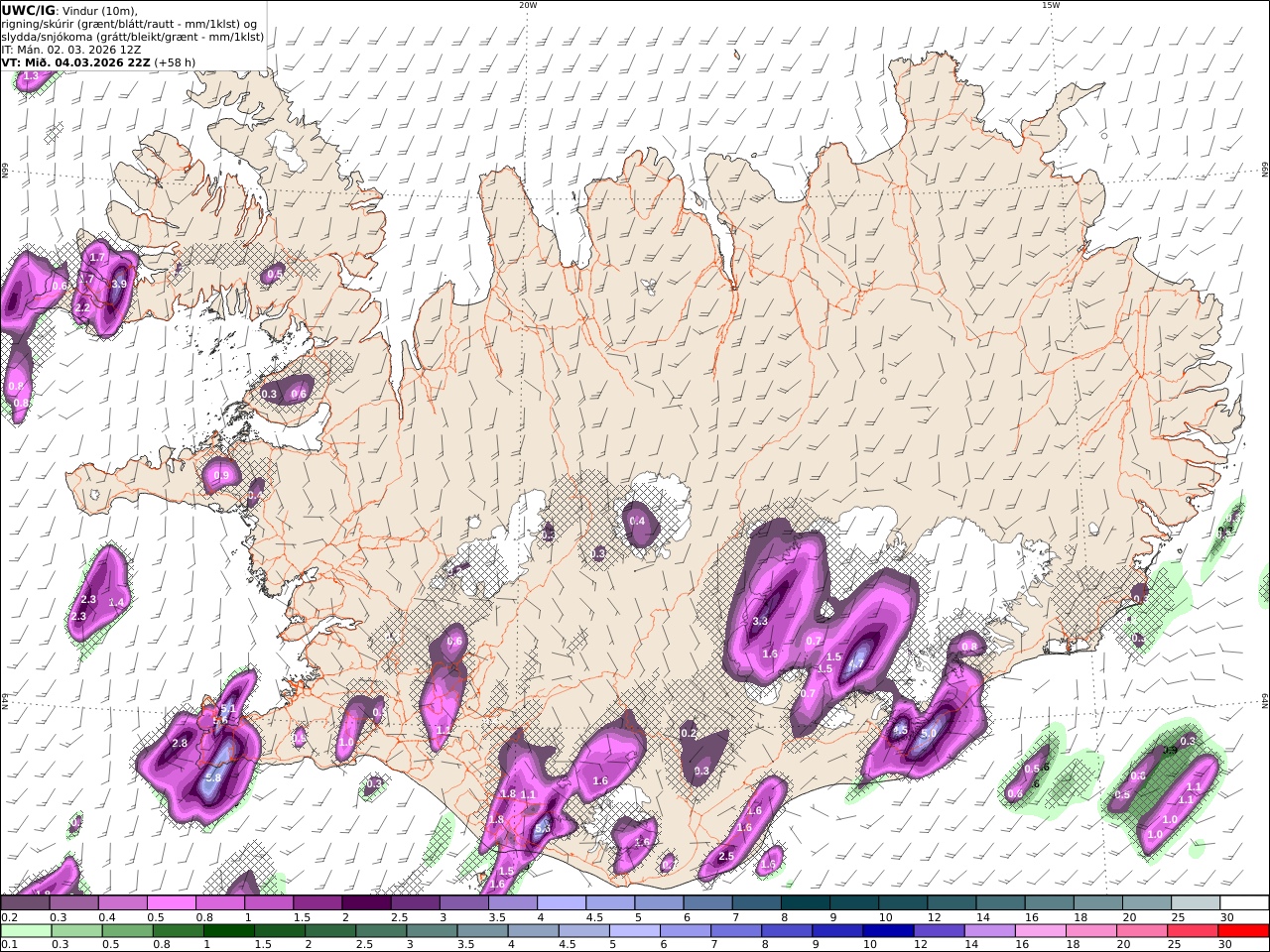
Task: Click the '3.3' snowfall value on the map
Action: click(760, 622)
